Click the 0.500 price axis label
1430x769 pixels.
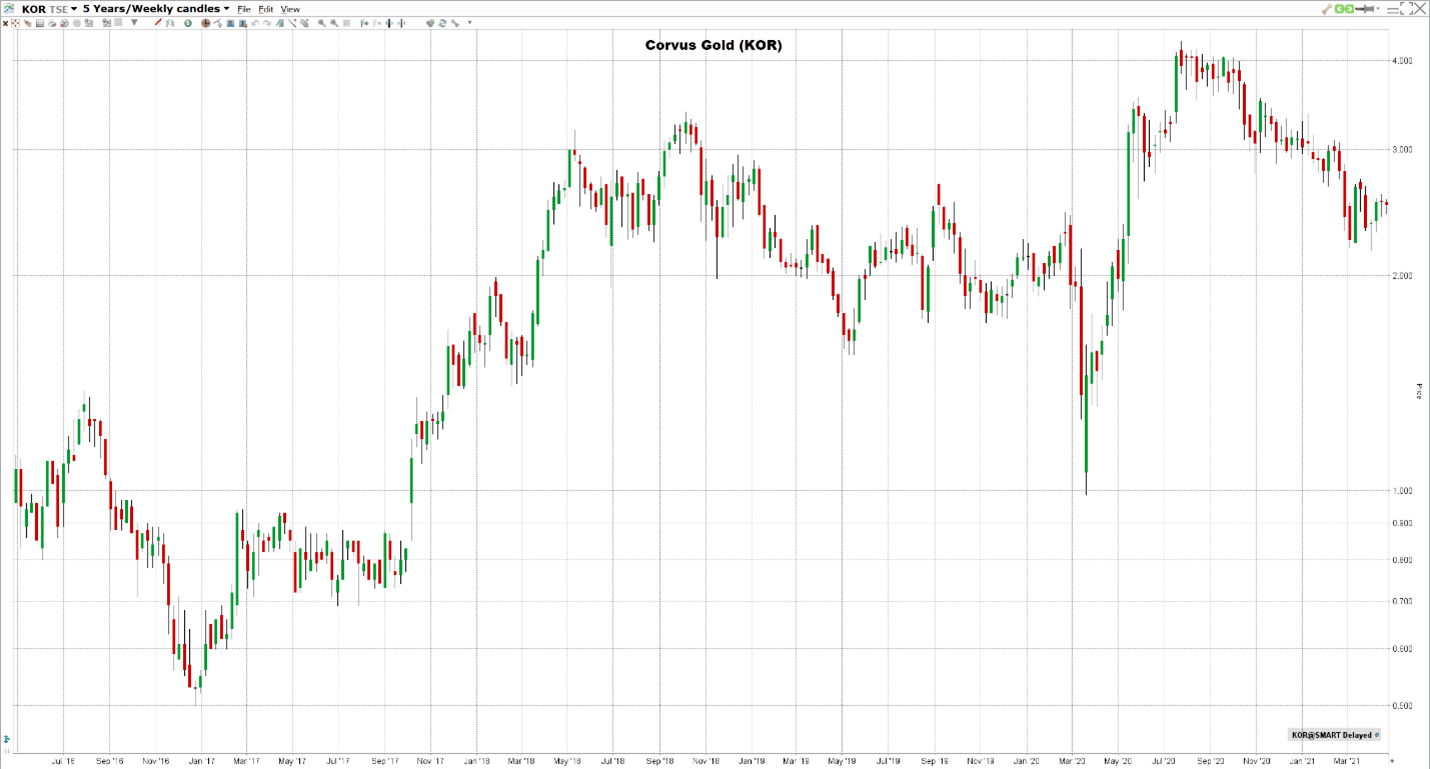point(1401,706)
